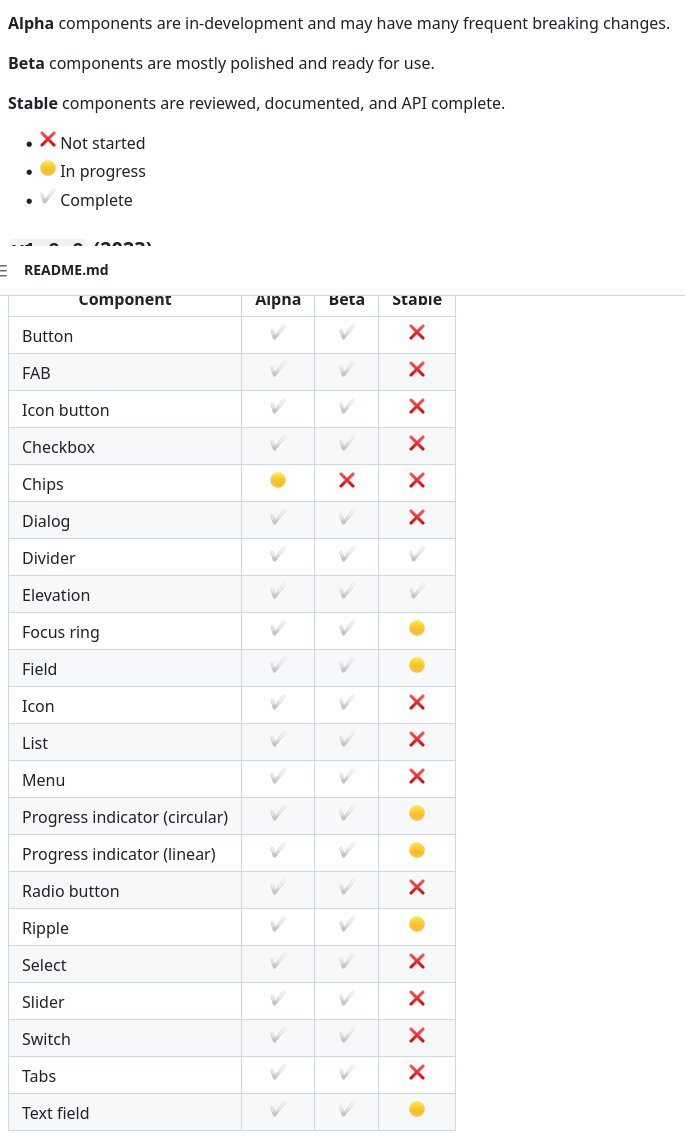Click the red X in Tabs' Stable column
The image size is (685, 1139).
[x=417, y=1072]
